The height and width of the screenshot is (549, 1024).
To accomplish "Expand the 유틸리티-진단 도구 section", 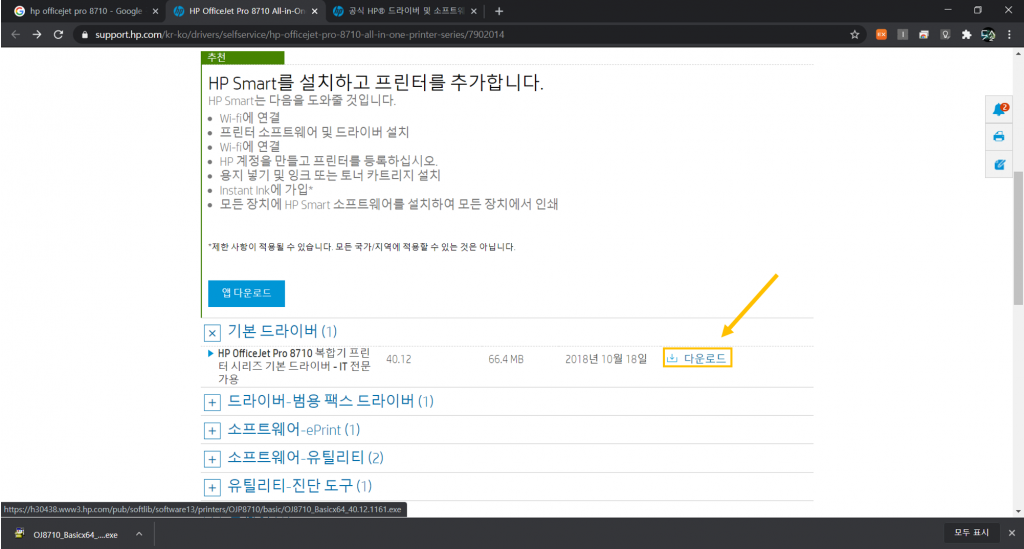I will pyautogui.click(x=212, y=487).
